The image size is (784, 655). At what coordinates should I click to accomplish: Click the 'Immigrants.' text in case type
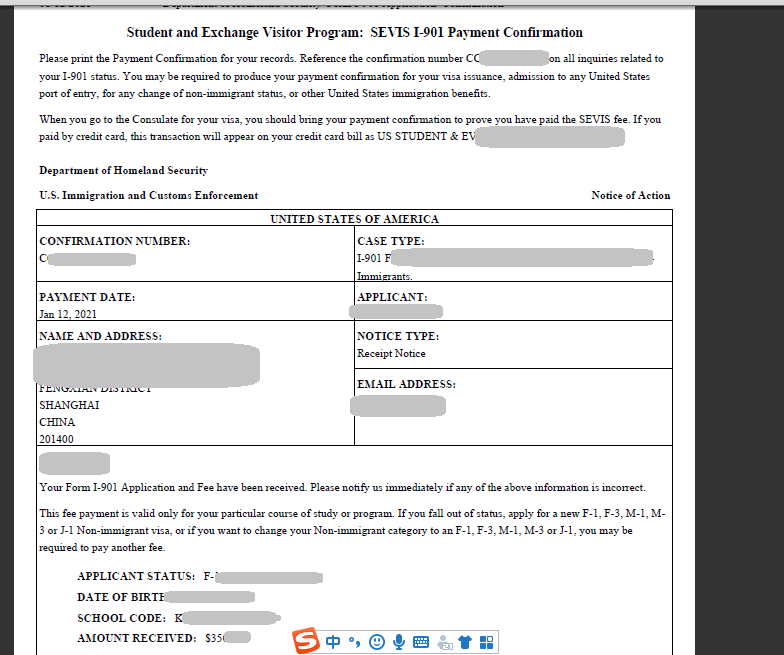coord(384,276)
